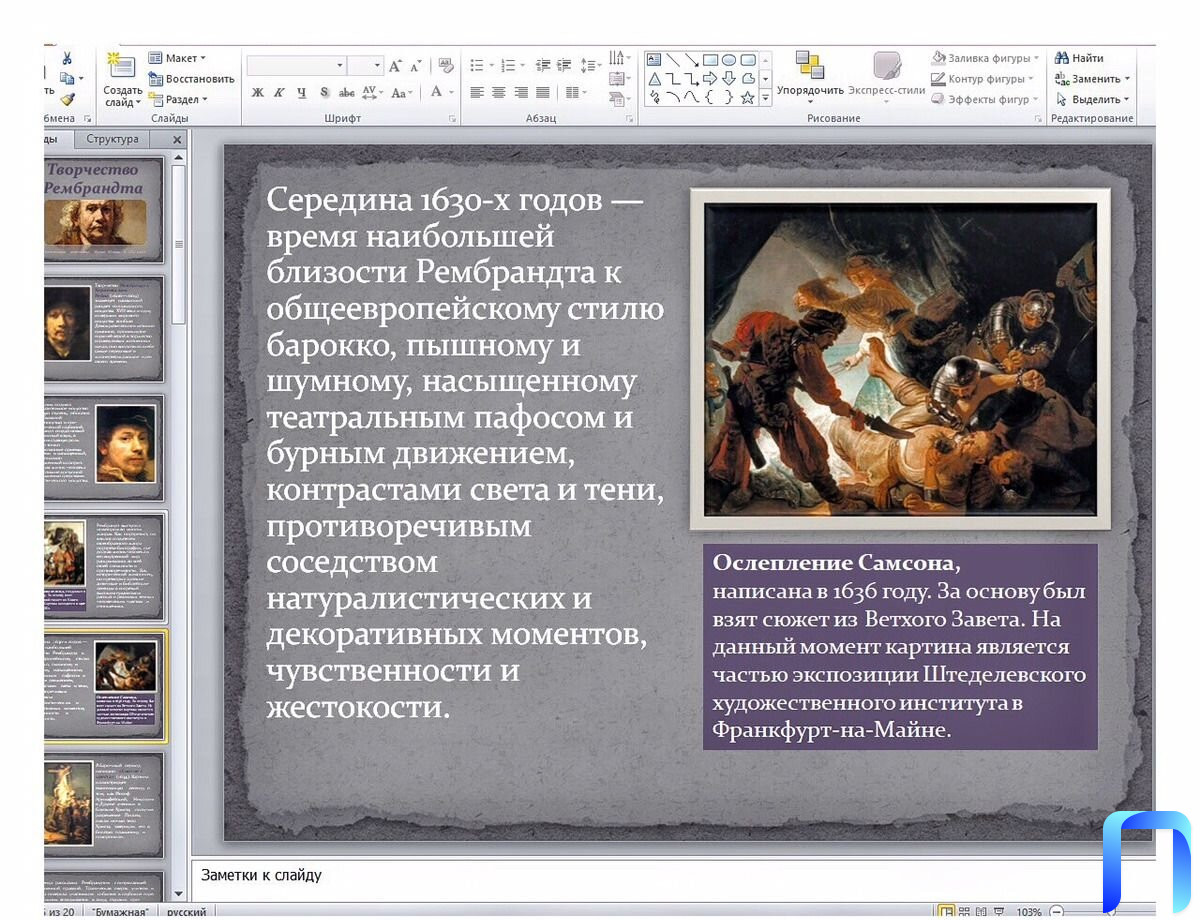The height and width of the screenshot is (920, 1200).
Task: Open the Выделить select dropdown
Action: tap(1091, 99)
